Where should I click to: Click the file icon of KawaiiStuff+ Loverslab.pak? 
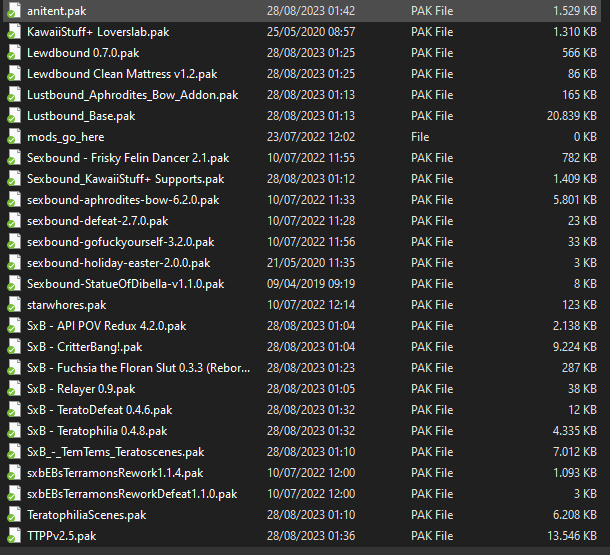click(x=14, y=32)
